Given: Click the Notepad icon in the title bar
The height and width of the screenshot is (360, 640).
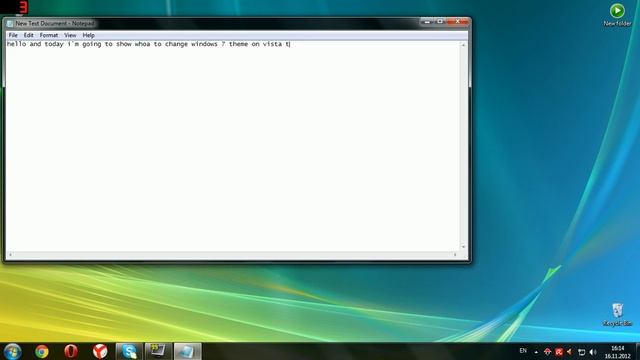Looking at the screenshot, I should [x=10, y=24].
